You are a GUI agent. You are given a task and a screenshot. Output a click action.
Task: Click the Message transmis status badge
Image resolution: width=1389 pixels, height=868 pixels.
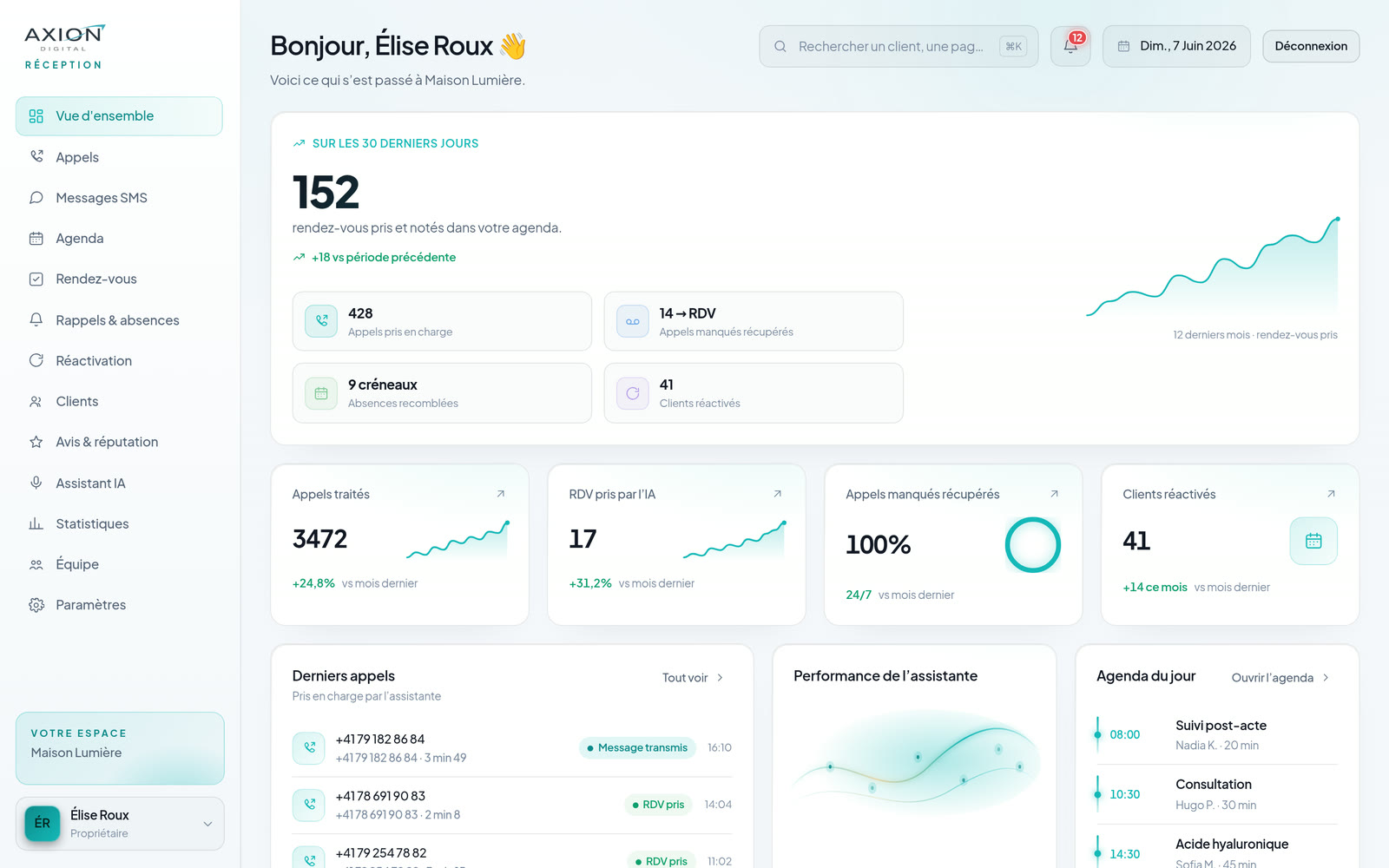coord(637,747)
